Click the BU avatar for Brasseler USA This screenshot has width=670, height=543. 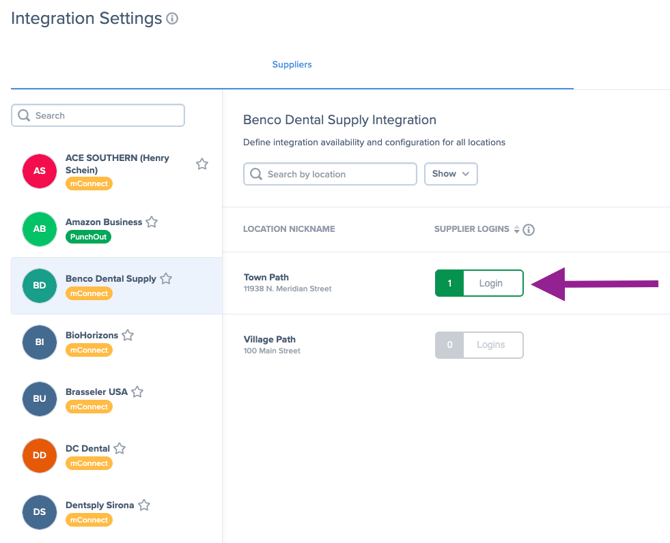coord(39,399)
